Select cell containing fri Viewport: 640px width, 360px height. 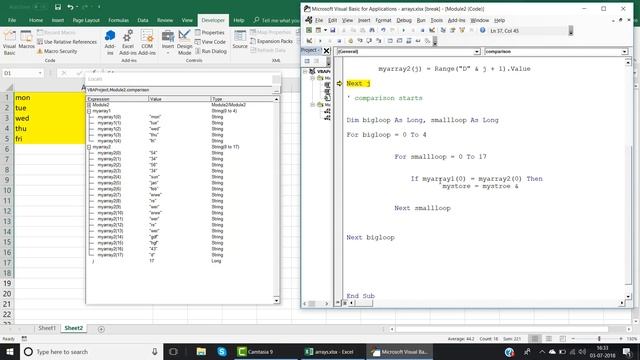49,139
